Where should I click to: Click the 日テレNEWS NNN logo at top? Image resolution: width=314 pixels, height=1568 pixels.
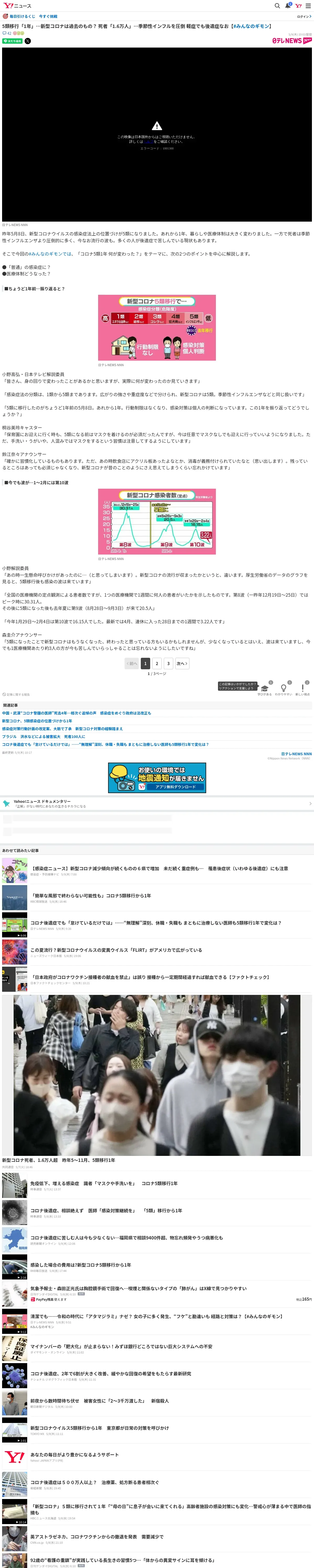(291, 41)
